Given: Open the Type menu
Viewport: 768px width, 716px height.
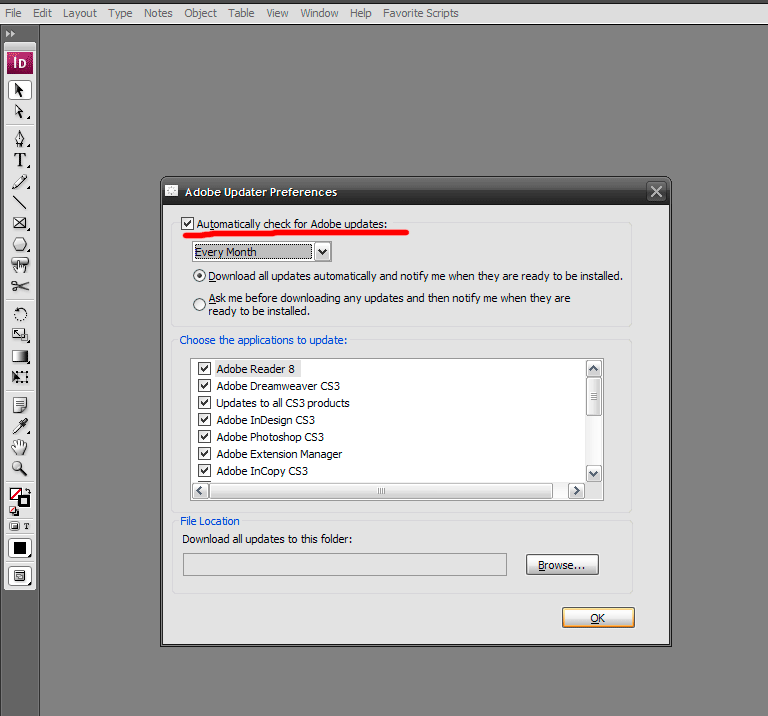Looking at the screenshot, I should pyautogui.click(x=120, y=13).
